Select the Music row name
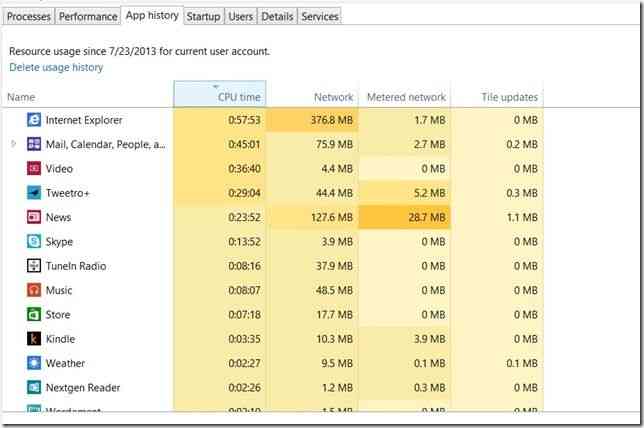The width and height of the screenshot is (644, 428). [59, 290]
